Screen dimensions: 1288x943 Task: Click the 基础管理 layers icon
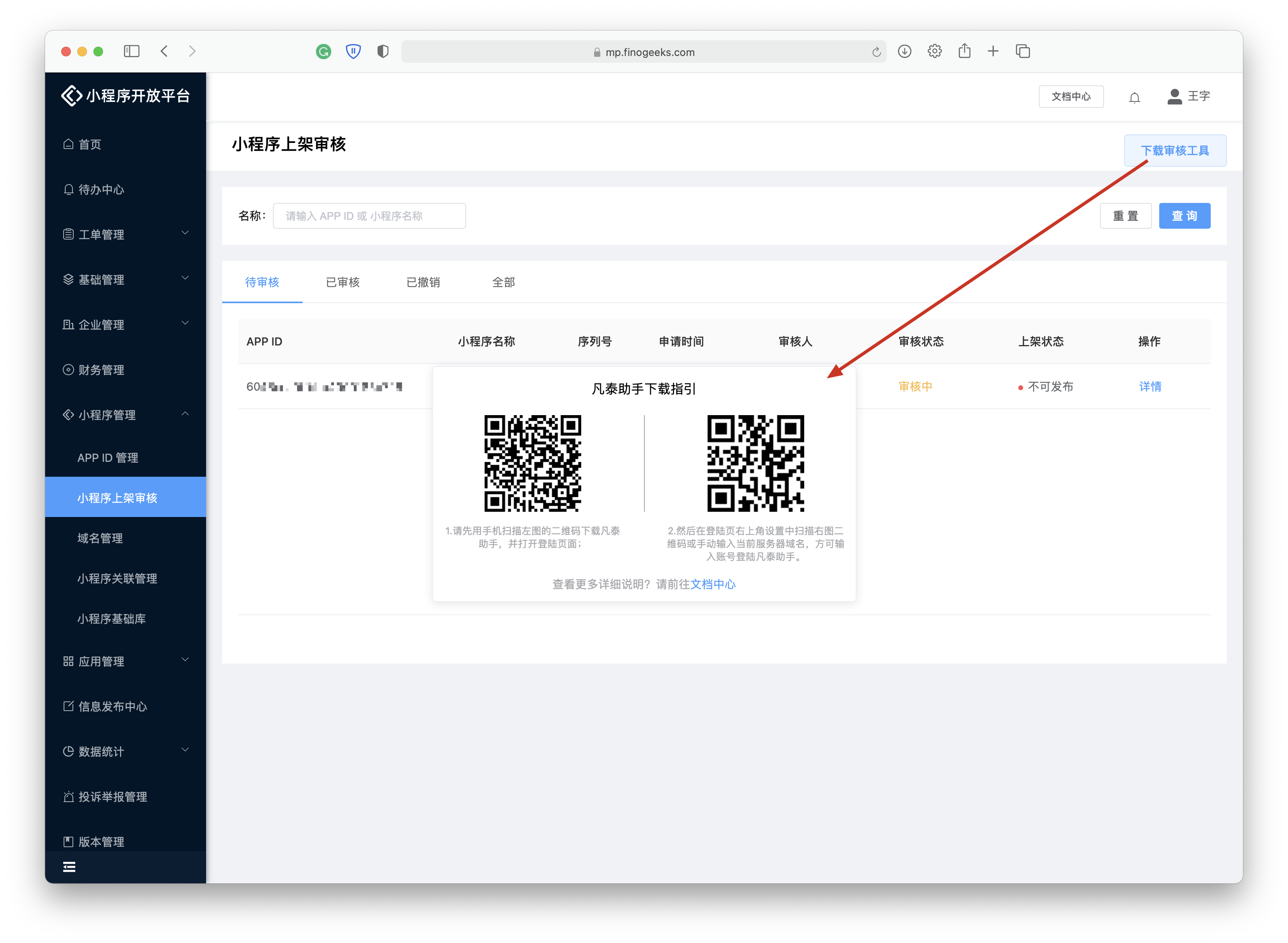click(68, 279)
